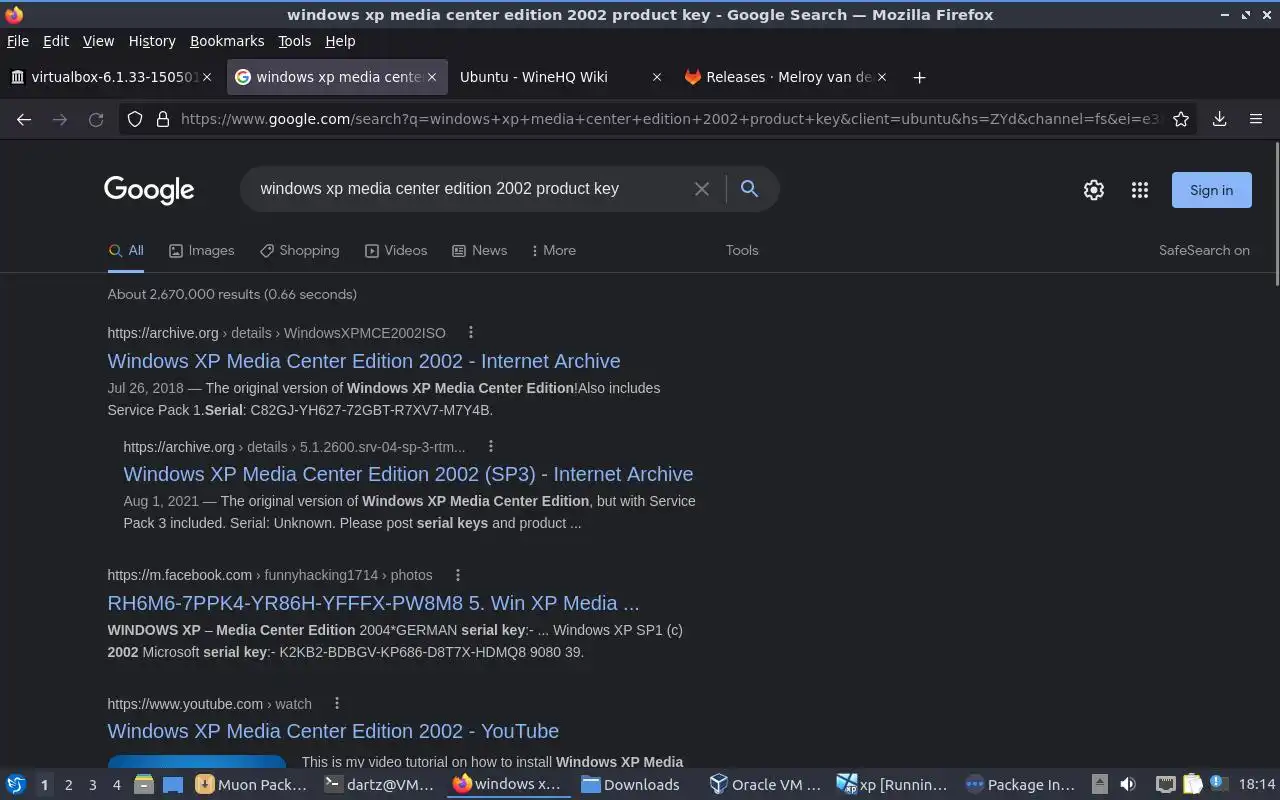
Task: Open options for facebook funnyhacking1714 result
Action: point(458,575)
